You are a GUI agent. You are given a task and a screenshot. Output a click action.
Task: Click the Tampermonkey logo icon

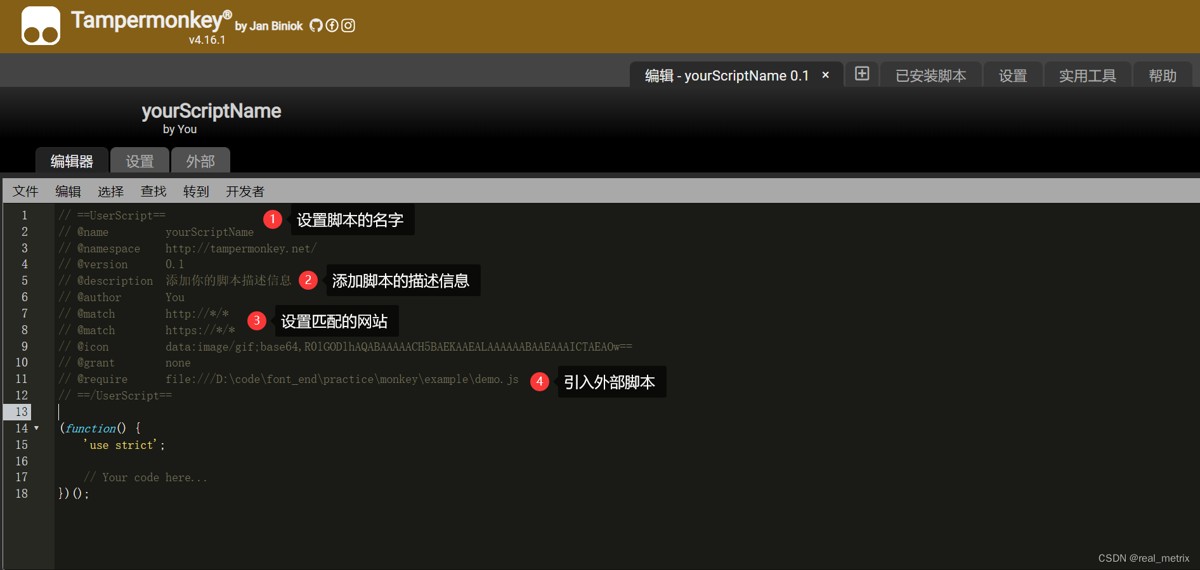[x=41, y=26]
